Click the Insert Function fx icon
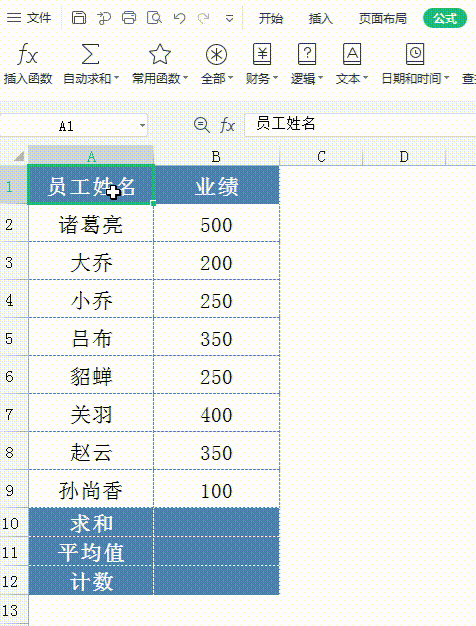The image size is (476, 626). point(27,54)
